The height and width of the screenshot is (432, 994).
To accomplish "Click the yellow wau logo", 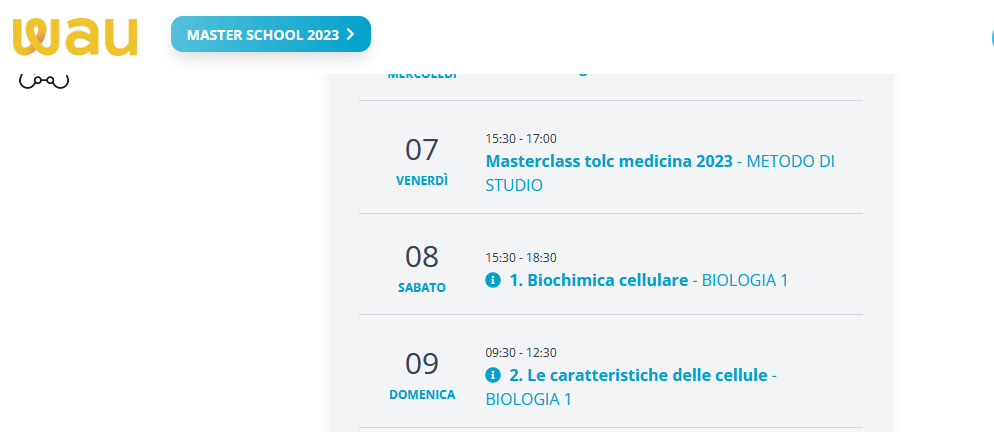I will pyautogui.click(x=75, y=36).
